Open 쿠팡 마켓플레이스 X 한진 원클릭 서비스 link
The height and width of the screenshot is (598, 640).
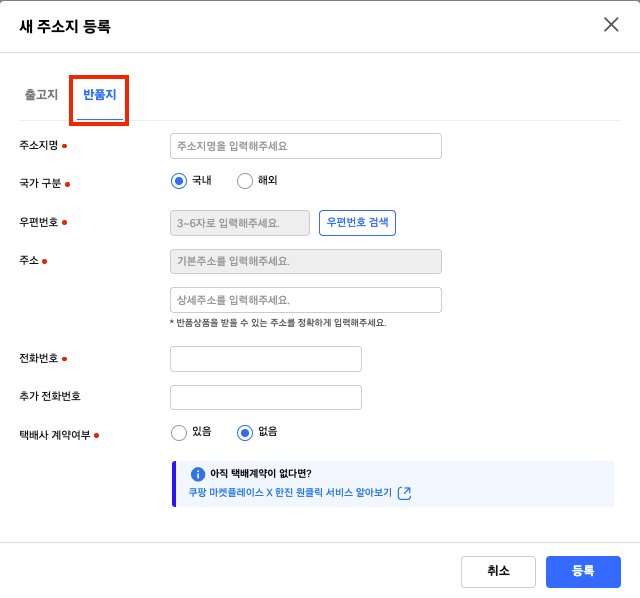[x=290, y=493]
